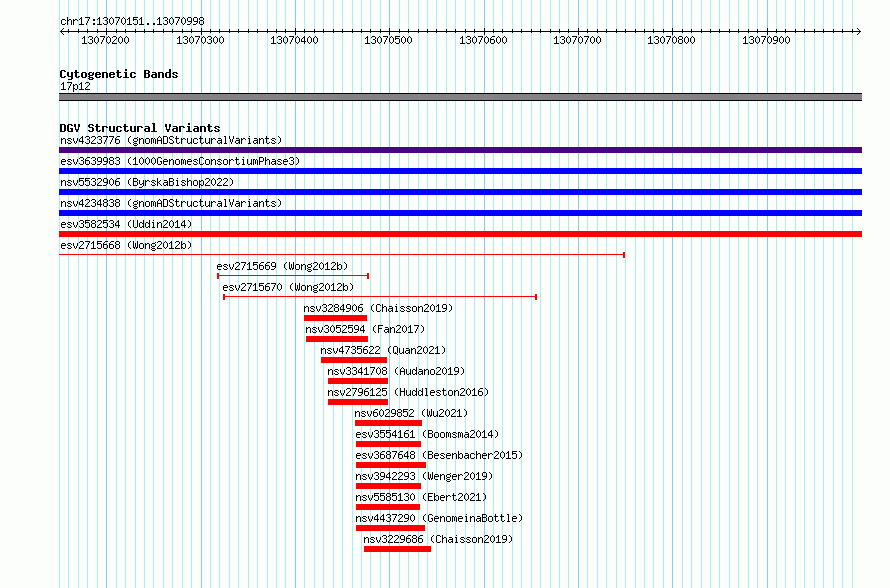Click the red nsv3052594 variant bar

tap(337, 339)
